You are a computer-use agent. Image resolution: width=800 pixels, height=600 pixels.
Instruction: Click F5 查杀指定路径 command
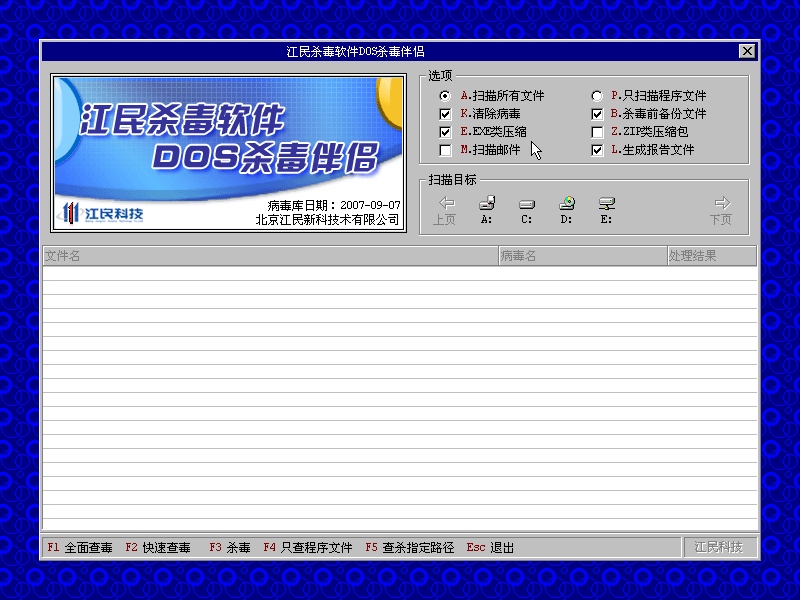410,547
